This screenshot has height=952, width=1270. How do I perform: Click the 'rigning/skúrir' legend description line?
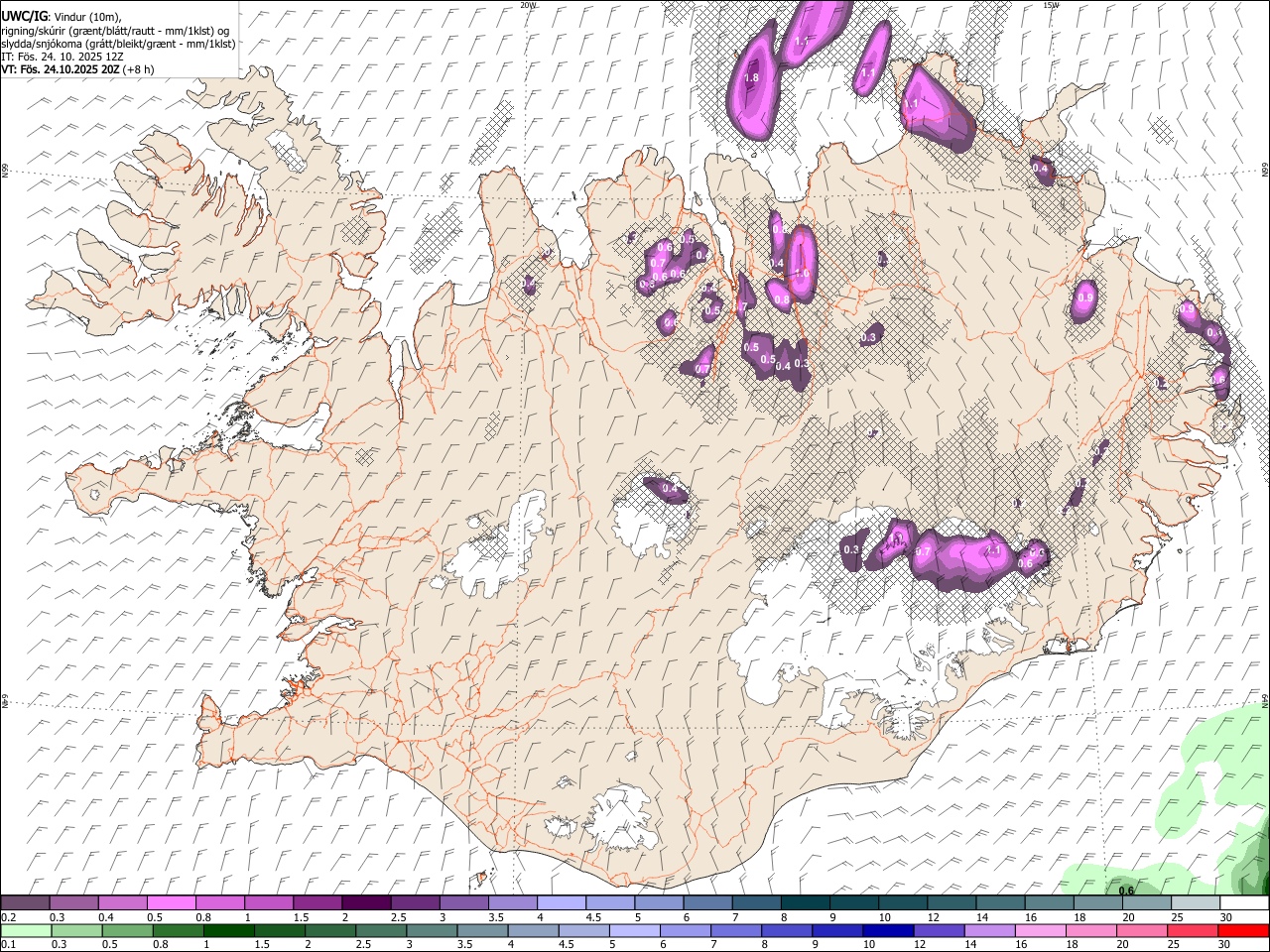[115, 31]
